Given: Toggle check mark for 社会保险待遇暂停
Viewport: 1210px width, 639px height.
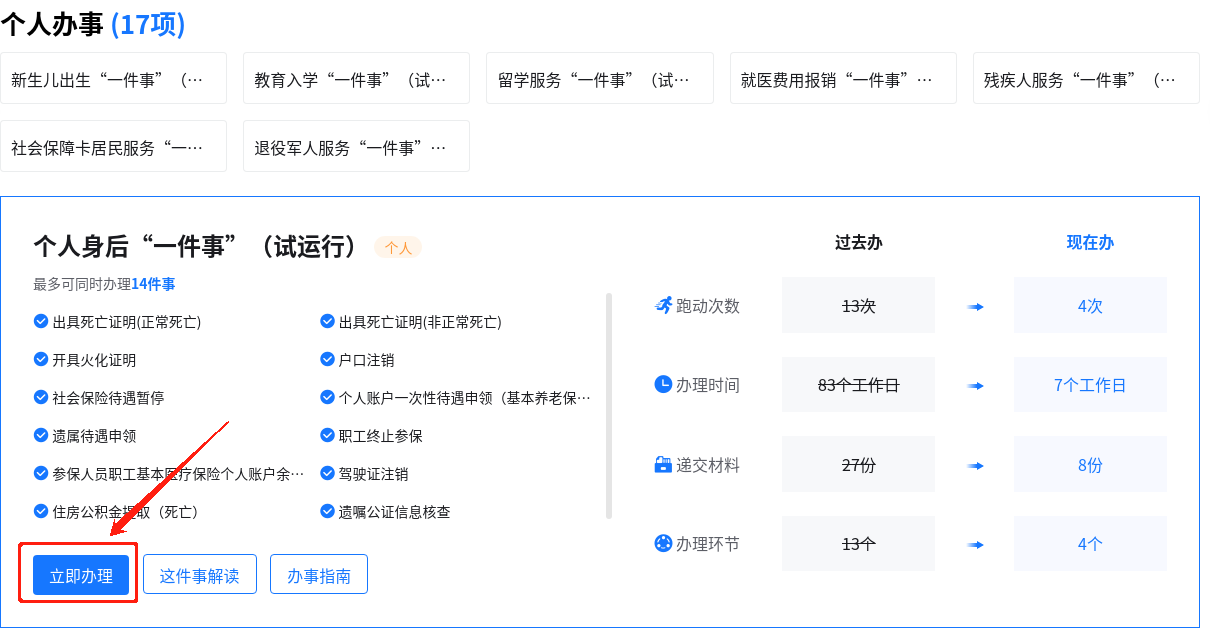Looking at the screenshot, I should [41, 397].
